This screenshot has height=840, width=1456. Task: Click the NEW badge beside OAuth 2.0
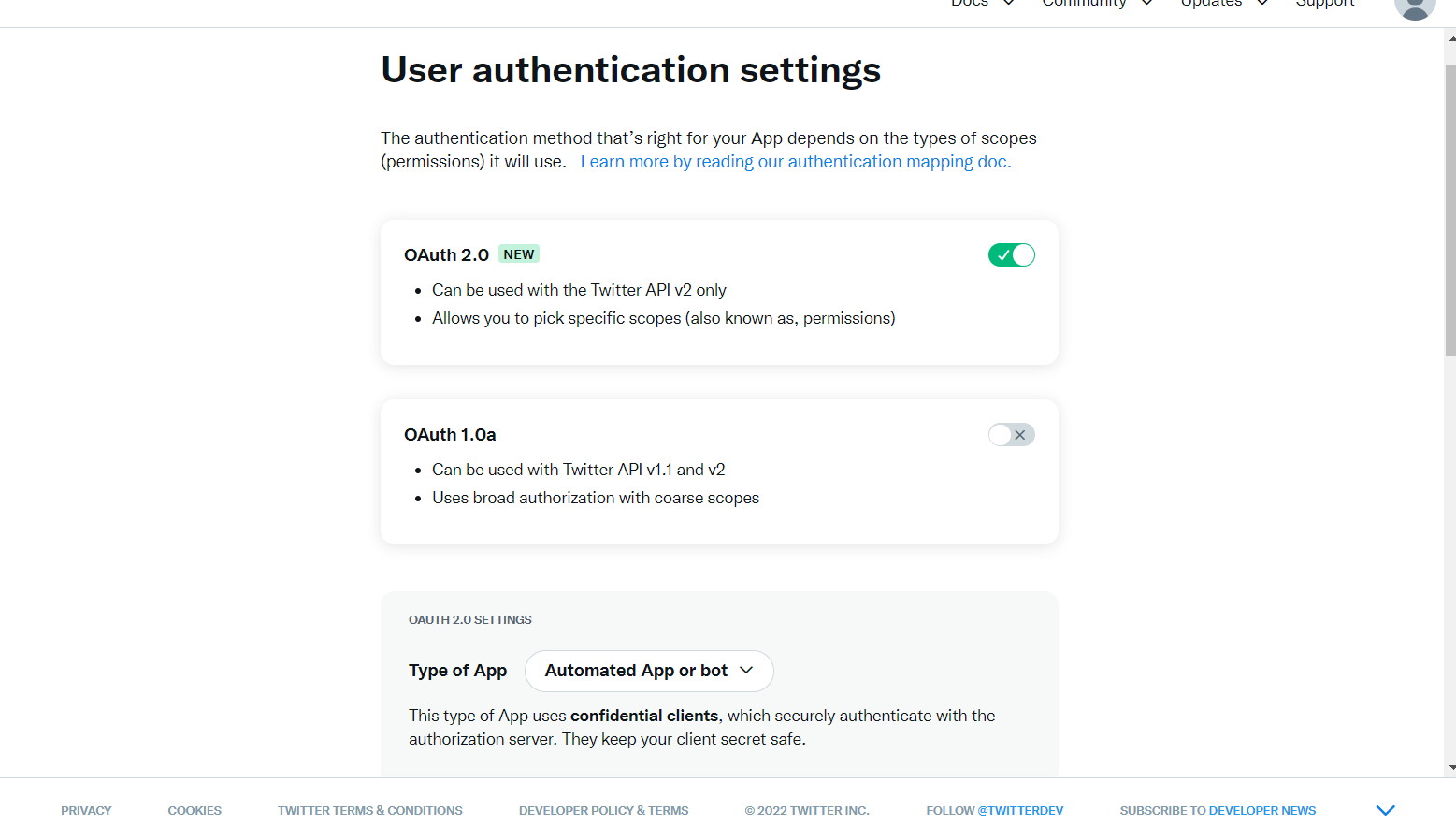point(519,254)
